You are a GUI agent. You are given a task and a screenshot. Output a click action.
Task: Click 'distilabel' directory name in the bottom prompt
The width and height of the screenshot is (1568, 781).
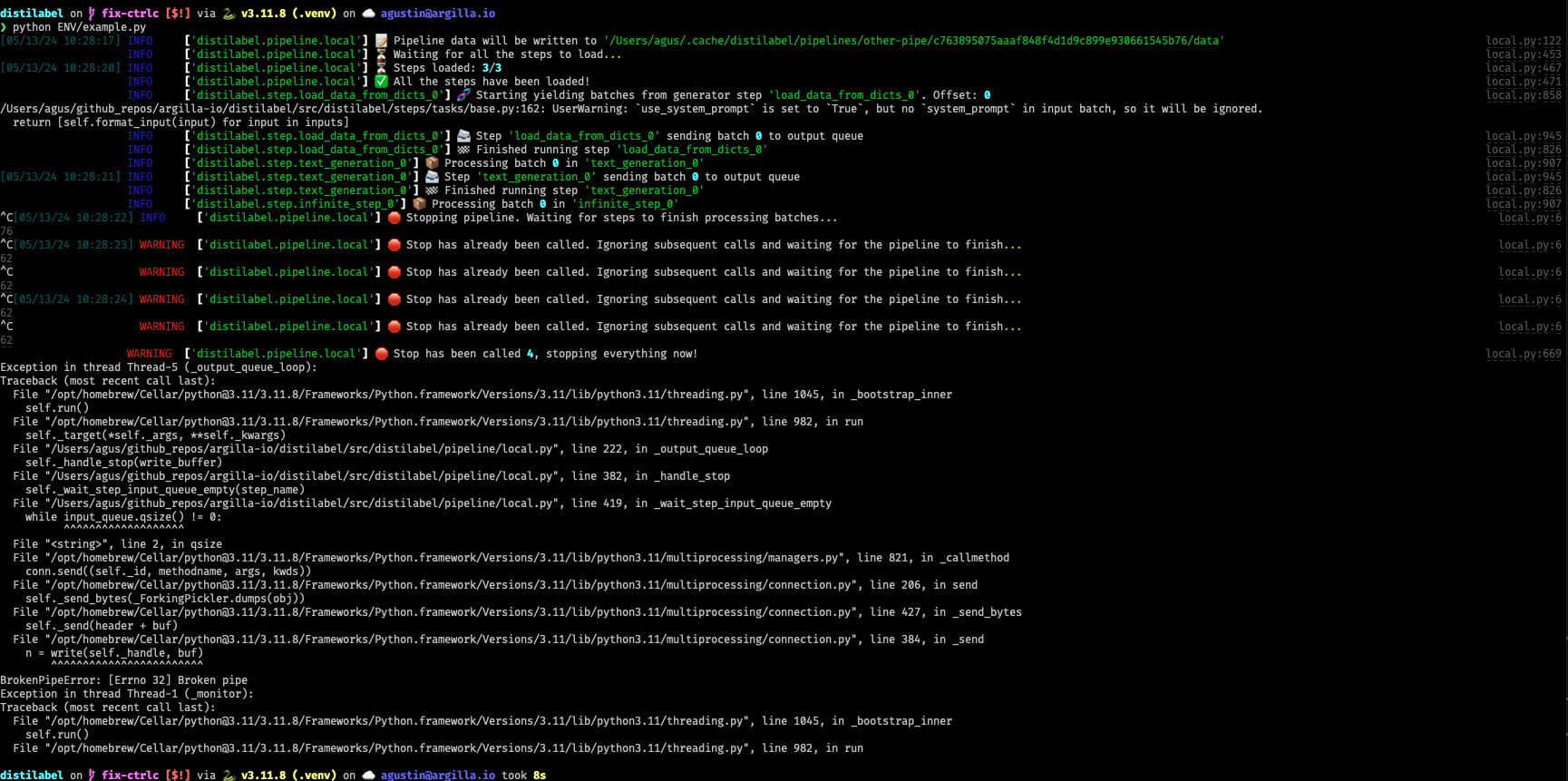(32, 775)
